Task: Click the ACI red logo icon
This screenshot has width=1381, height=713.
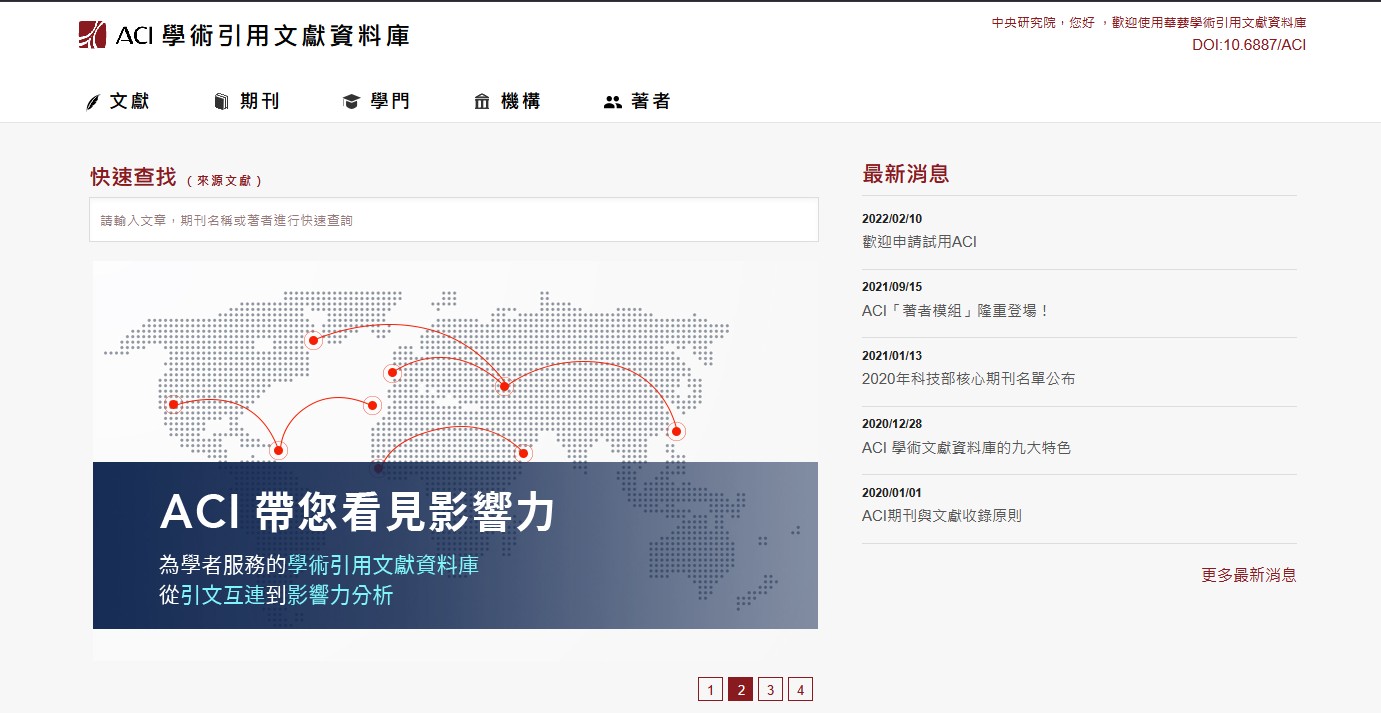Action: [93, 35]
